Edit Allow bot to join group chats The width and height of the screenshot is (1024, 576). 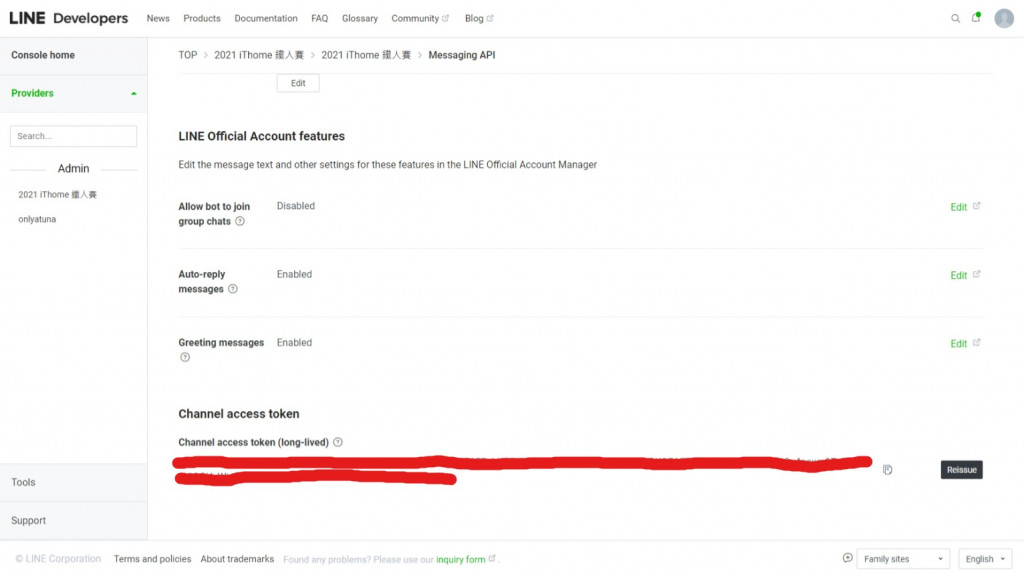click(x=965, y=207)
